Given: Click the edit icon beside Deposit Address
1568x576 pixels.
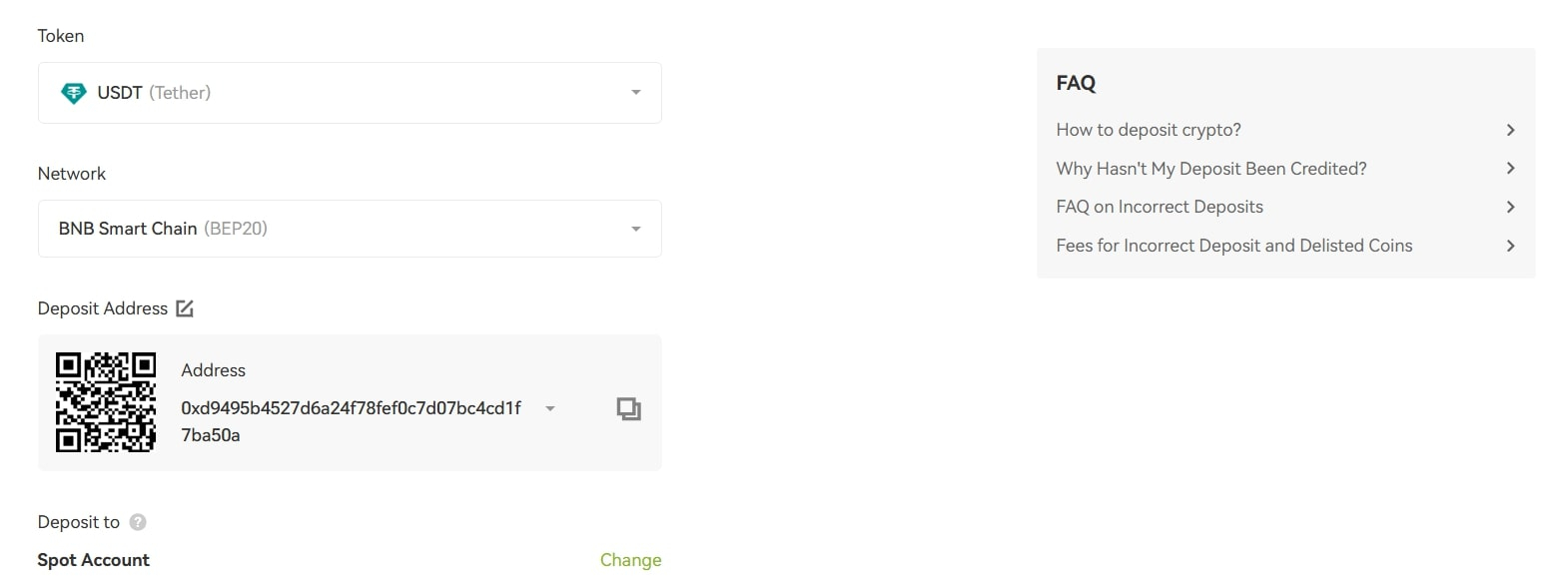Looking at the screenshot, I should [185, 308].
